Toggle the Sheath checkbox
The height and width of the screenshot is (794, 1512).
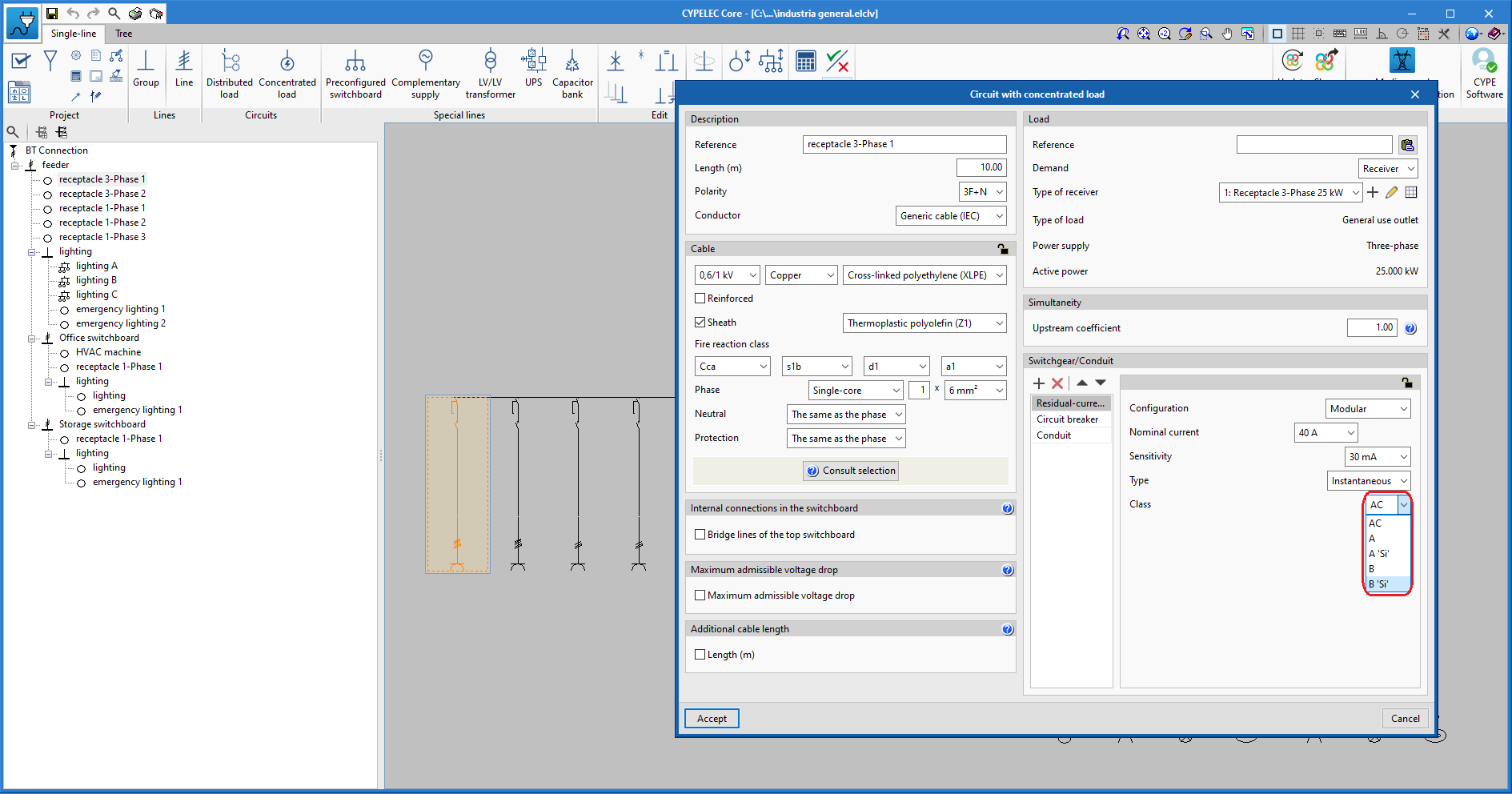(x=700, y=323)
